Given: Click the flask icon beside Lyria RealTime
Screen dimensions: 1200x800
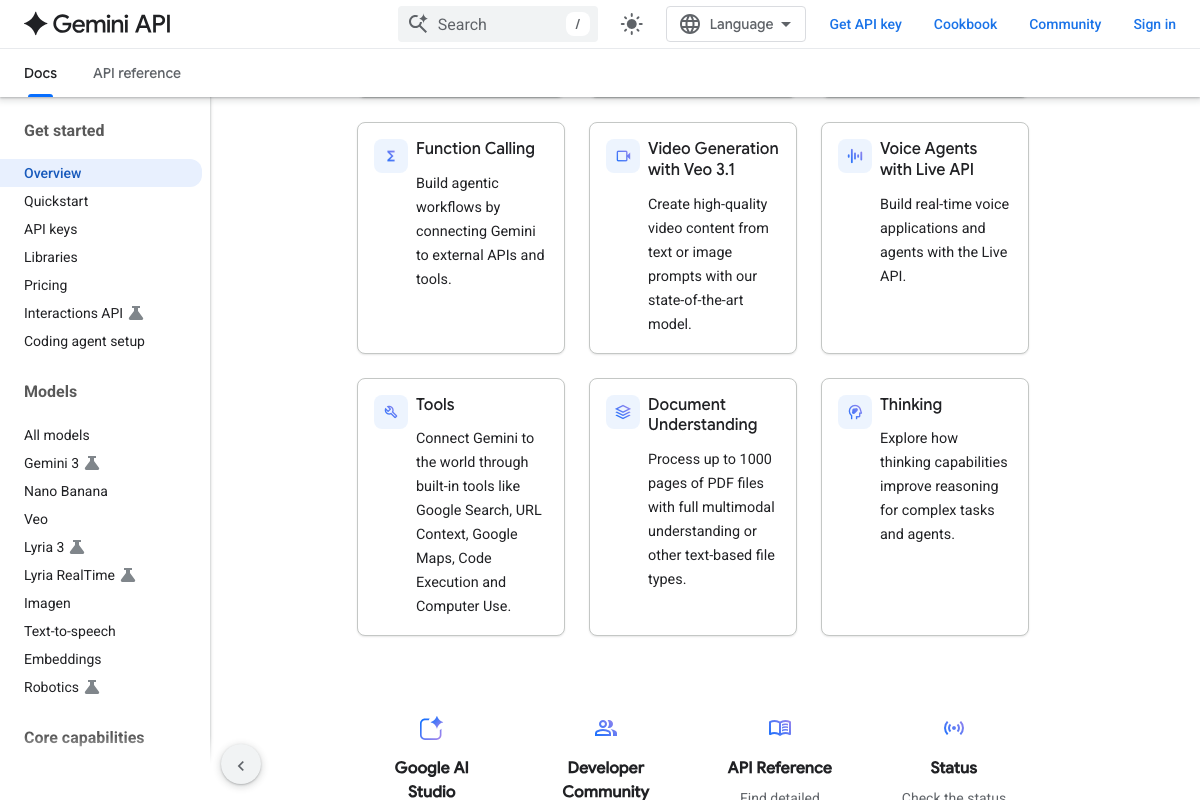Looking at the screenshot, I should [x=127, y=575].
